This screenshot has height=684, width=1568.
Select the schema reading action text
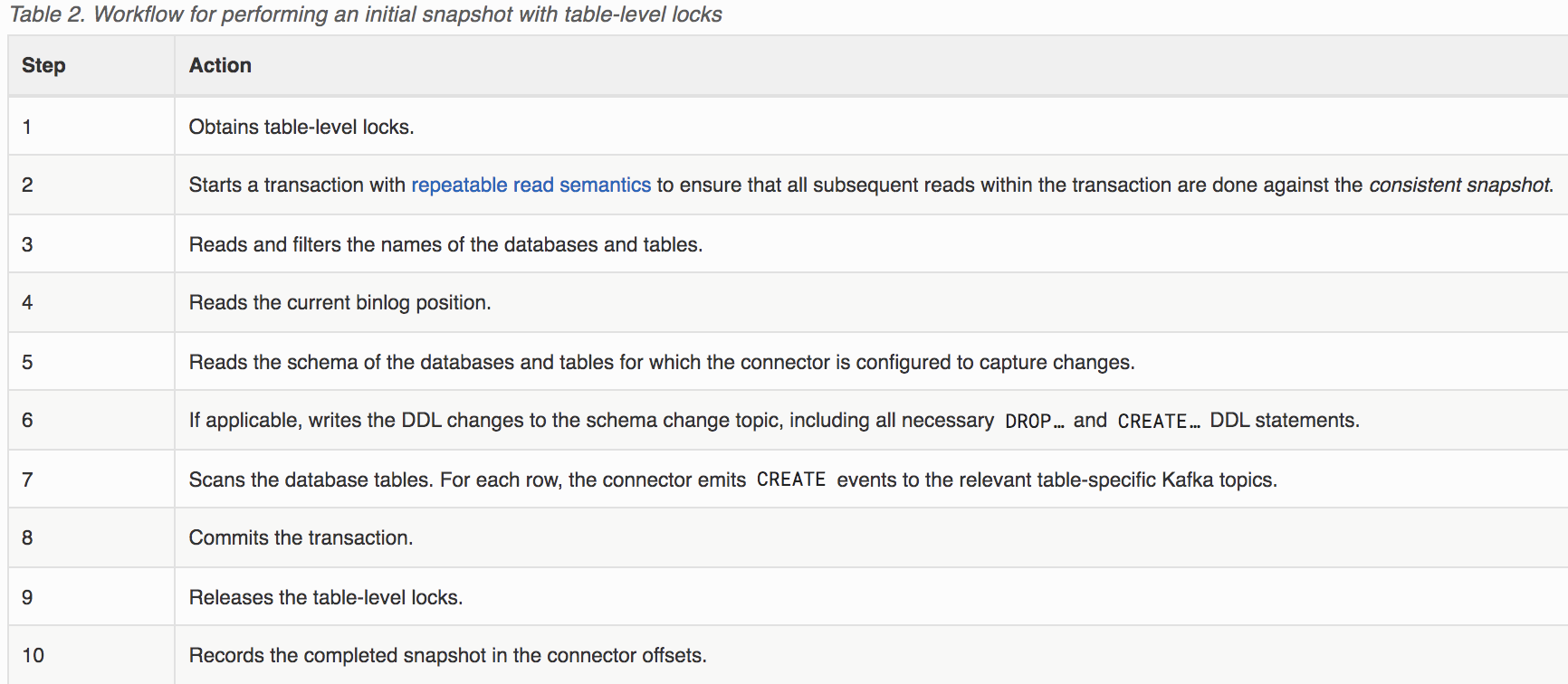661,362
